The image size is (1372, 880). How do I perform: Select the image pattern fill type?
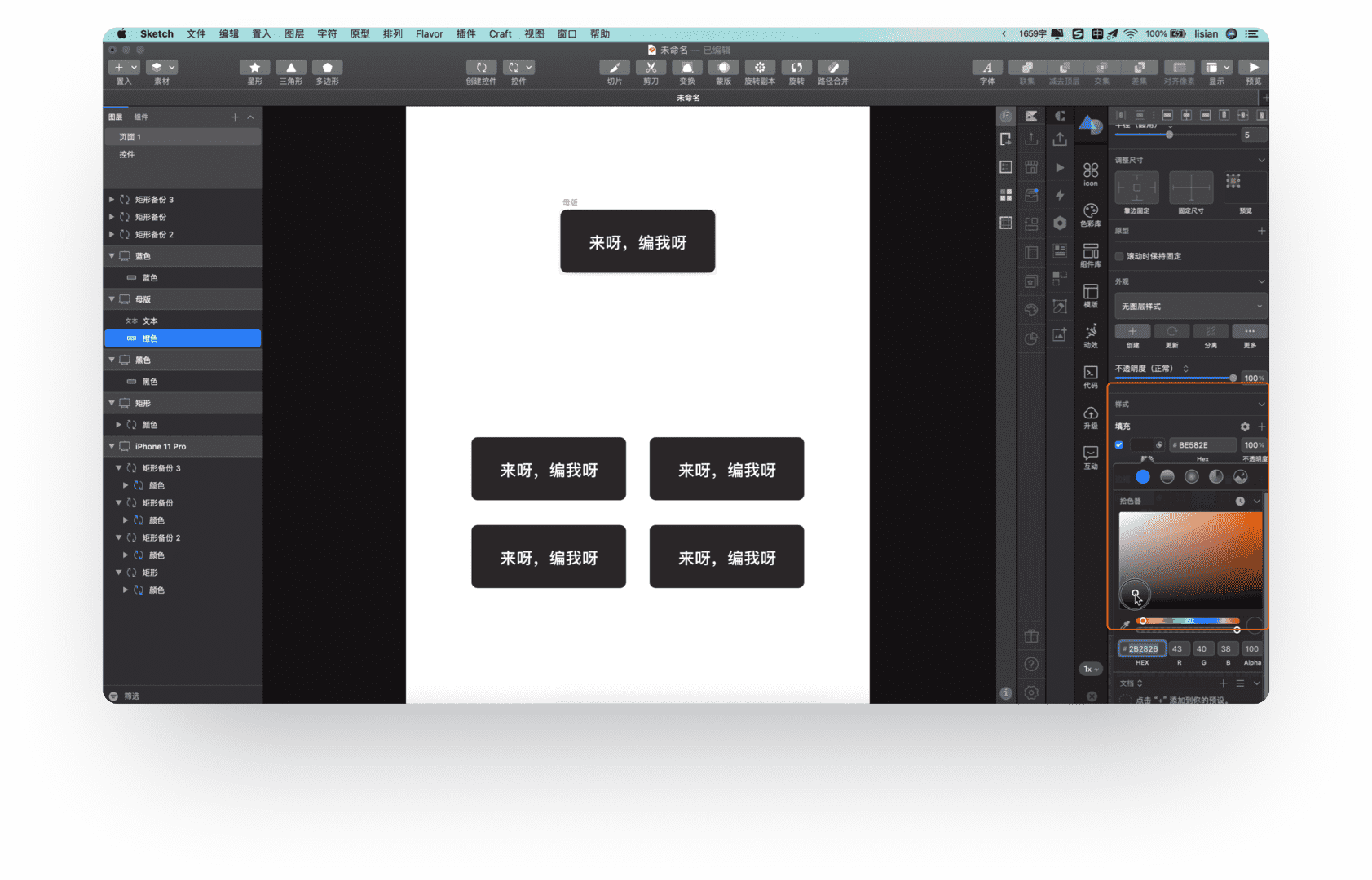1241,476
